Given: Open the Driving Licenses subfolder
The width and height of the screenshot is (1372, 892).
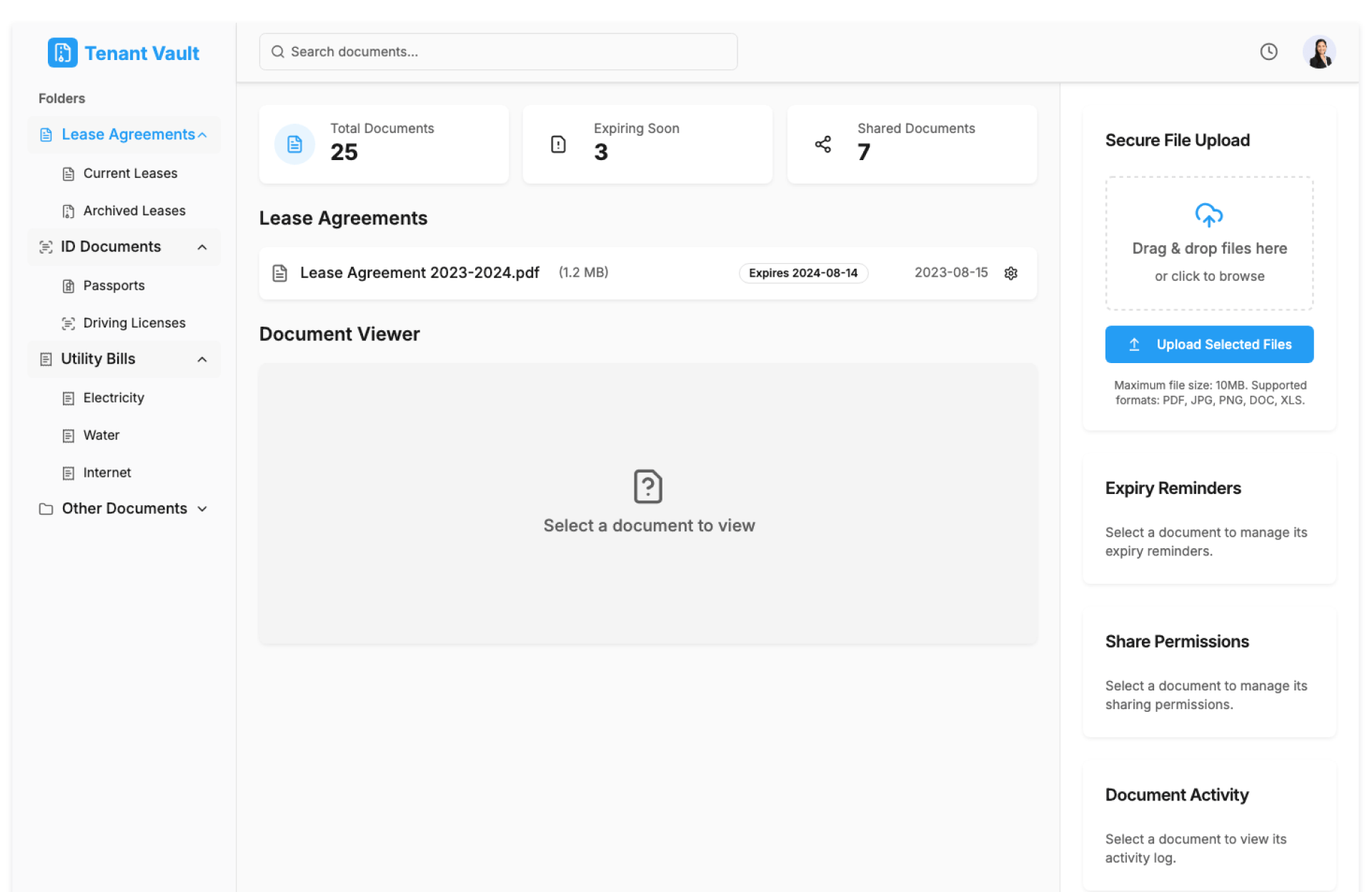Looking at the screenshot, I should (134, 323).
